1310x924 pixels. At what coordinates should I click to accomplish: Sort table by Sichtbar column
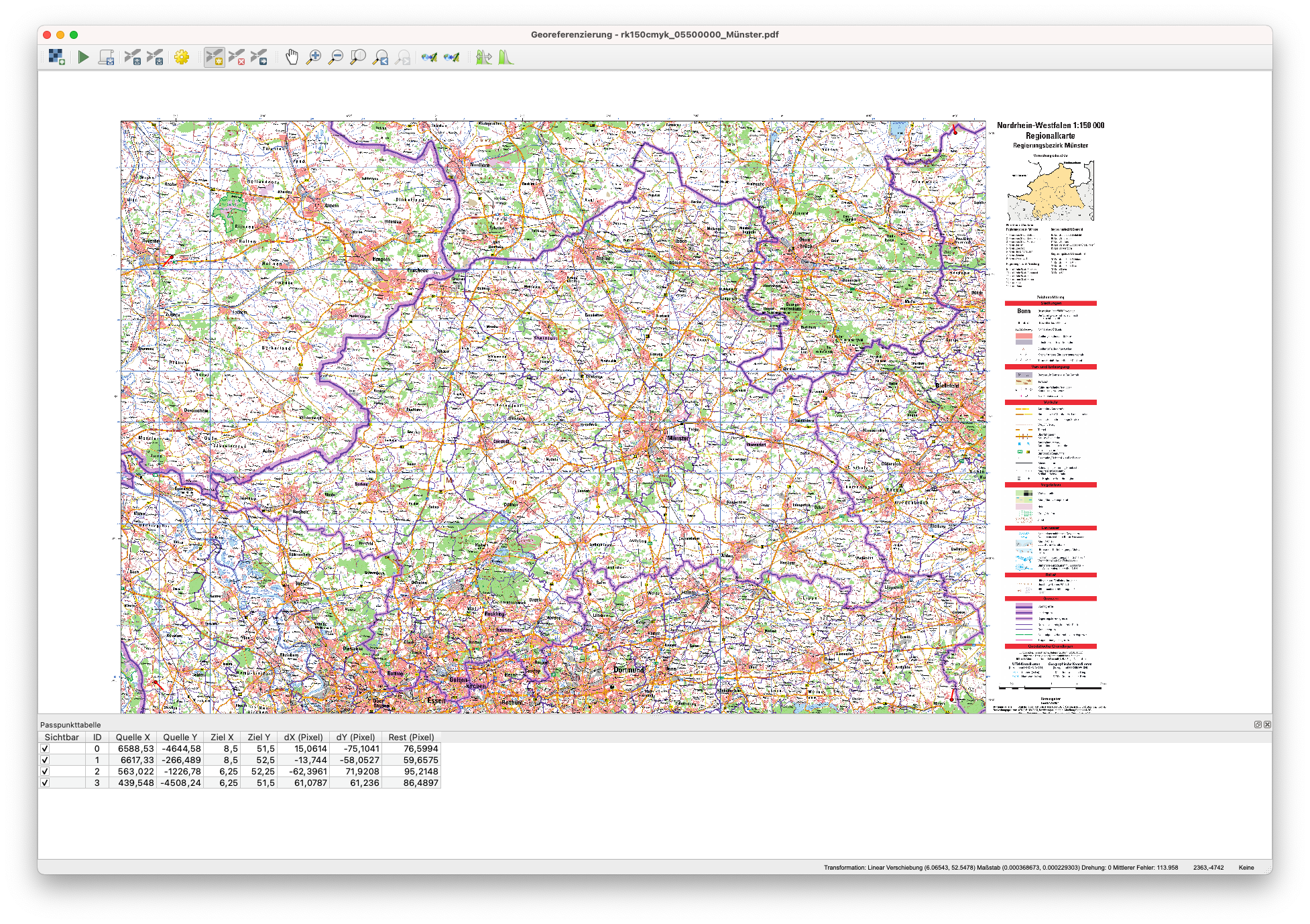(62, 737)
